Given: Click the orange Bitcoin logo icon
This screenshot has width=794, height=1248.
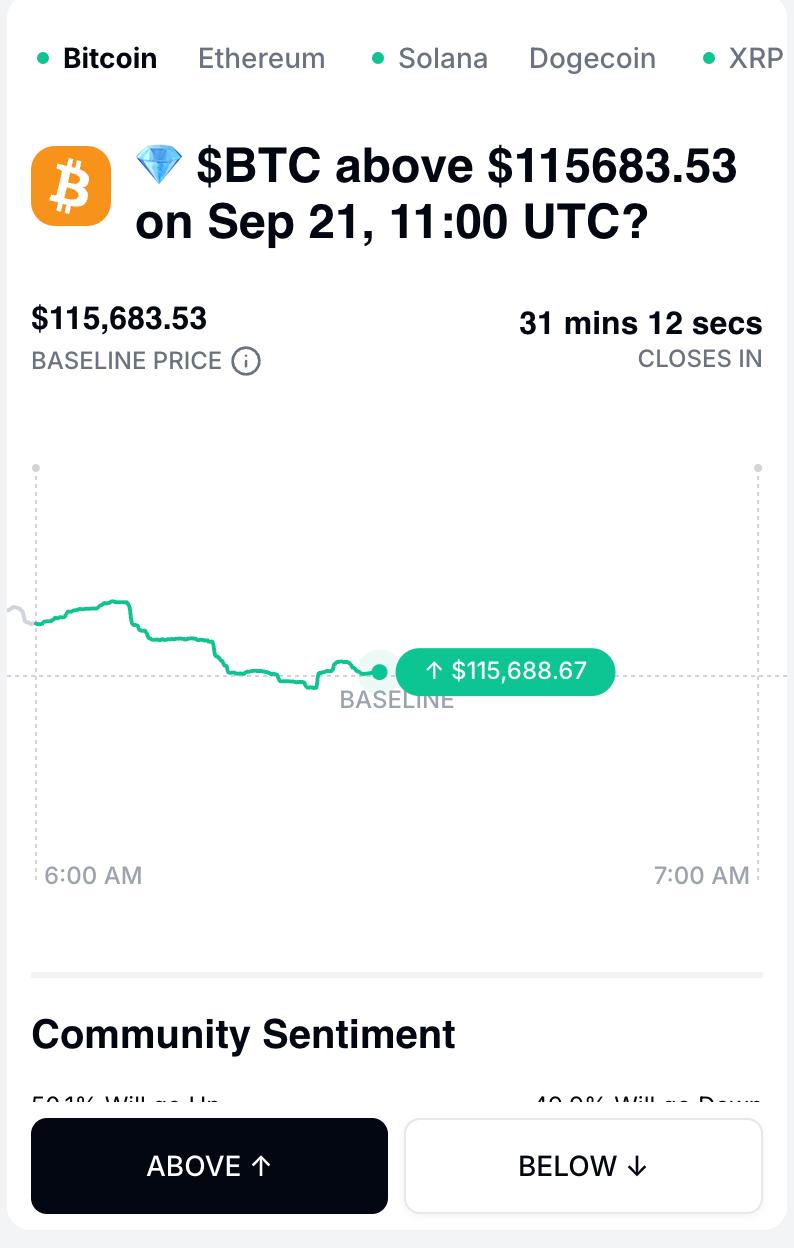Looking at the screenshot, I should point(71,186).
